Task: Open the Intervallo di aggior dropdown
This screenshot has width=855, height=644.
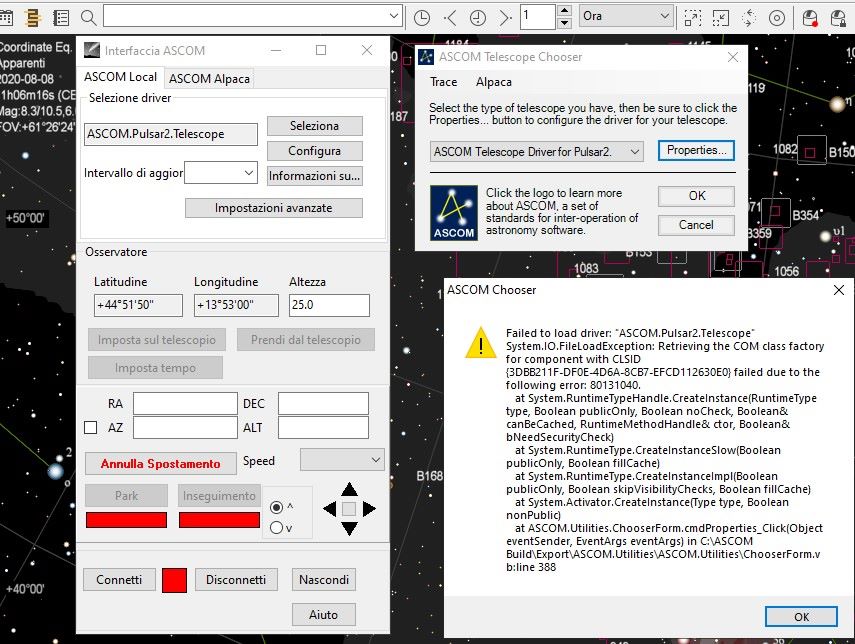Action: point(221,173)
